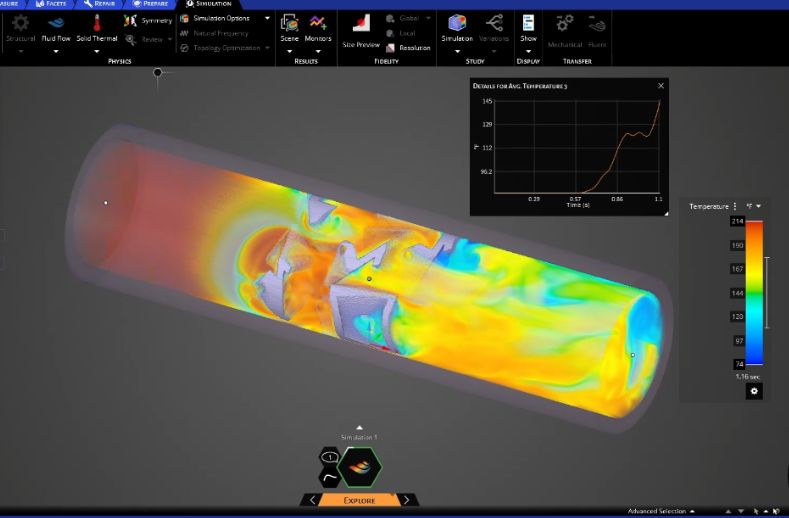Select Local fidelity
Screen dimensions: 789x518
coord(401,33)
